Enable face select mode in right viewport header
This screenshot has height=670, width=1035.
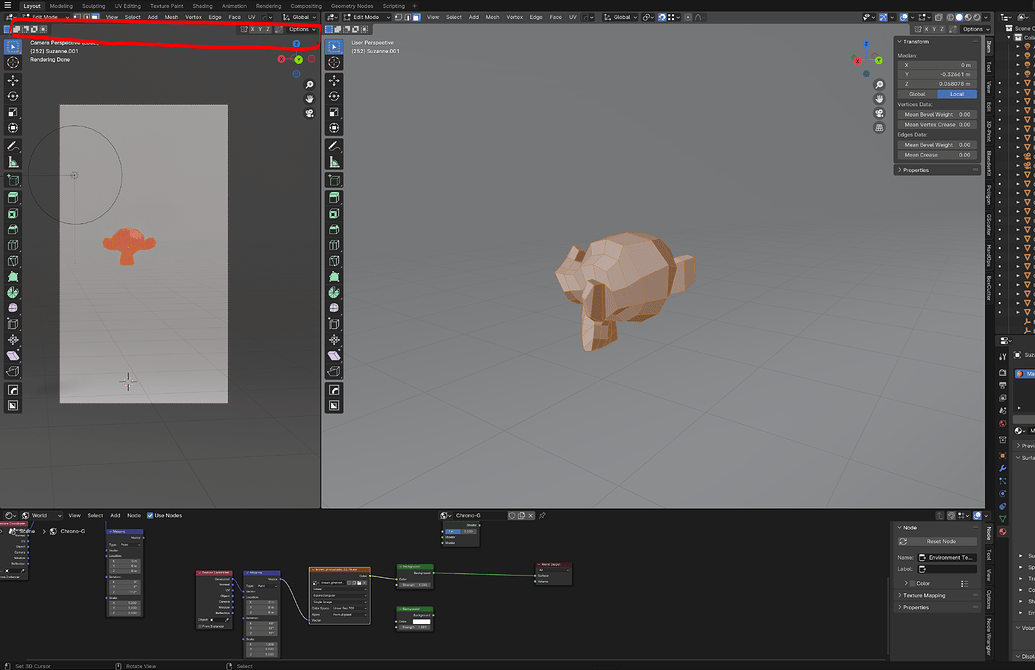point(417,17)
